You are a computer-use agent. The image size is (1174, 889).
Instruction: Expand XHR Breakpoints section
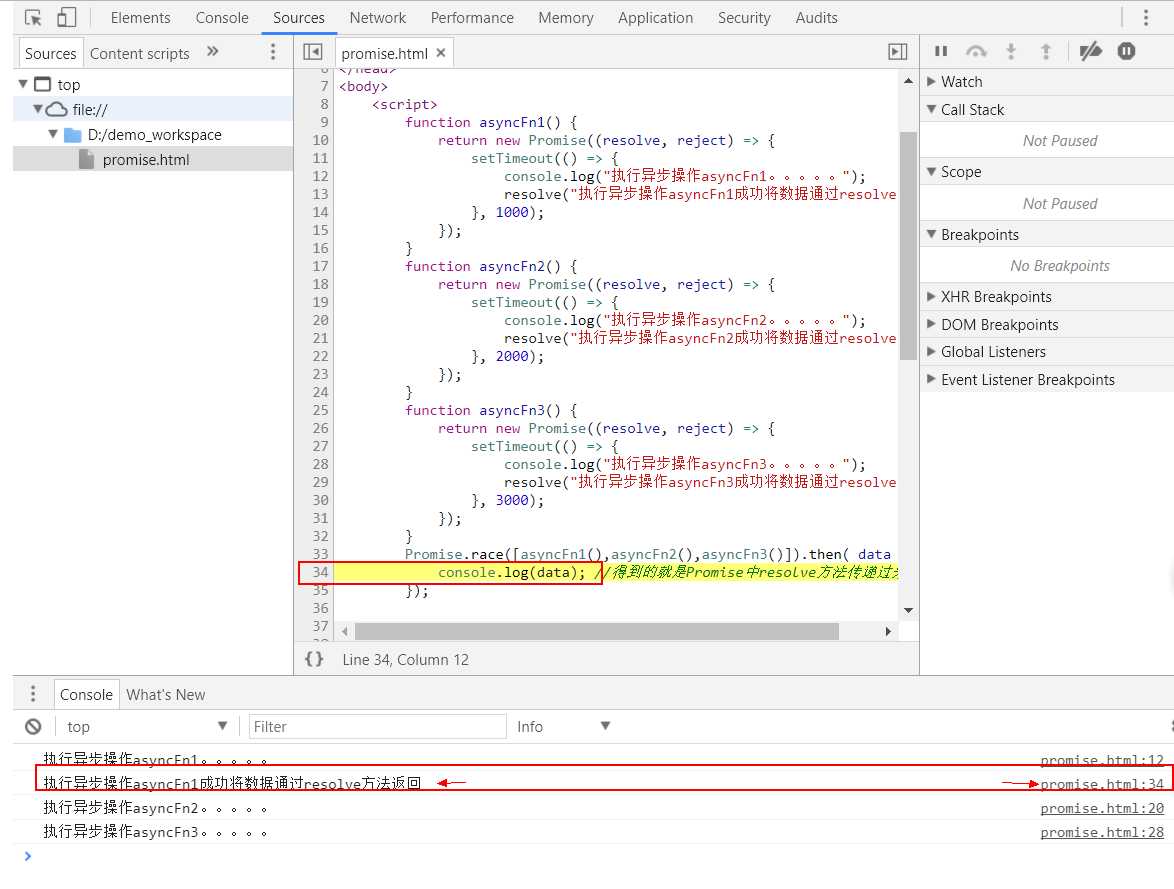pyautogui.click(x=931, y=297)
